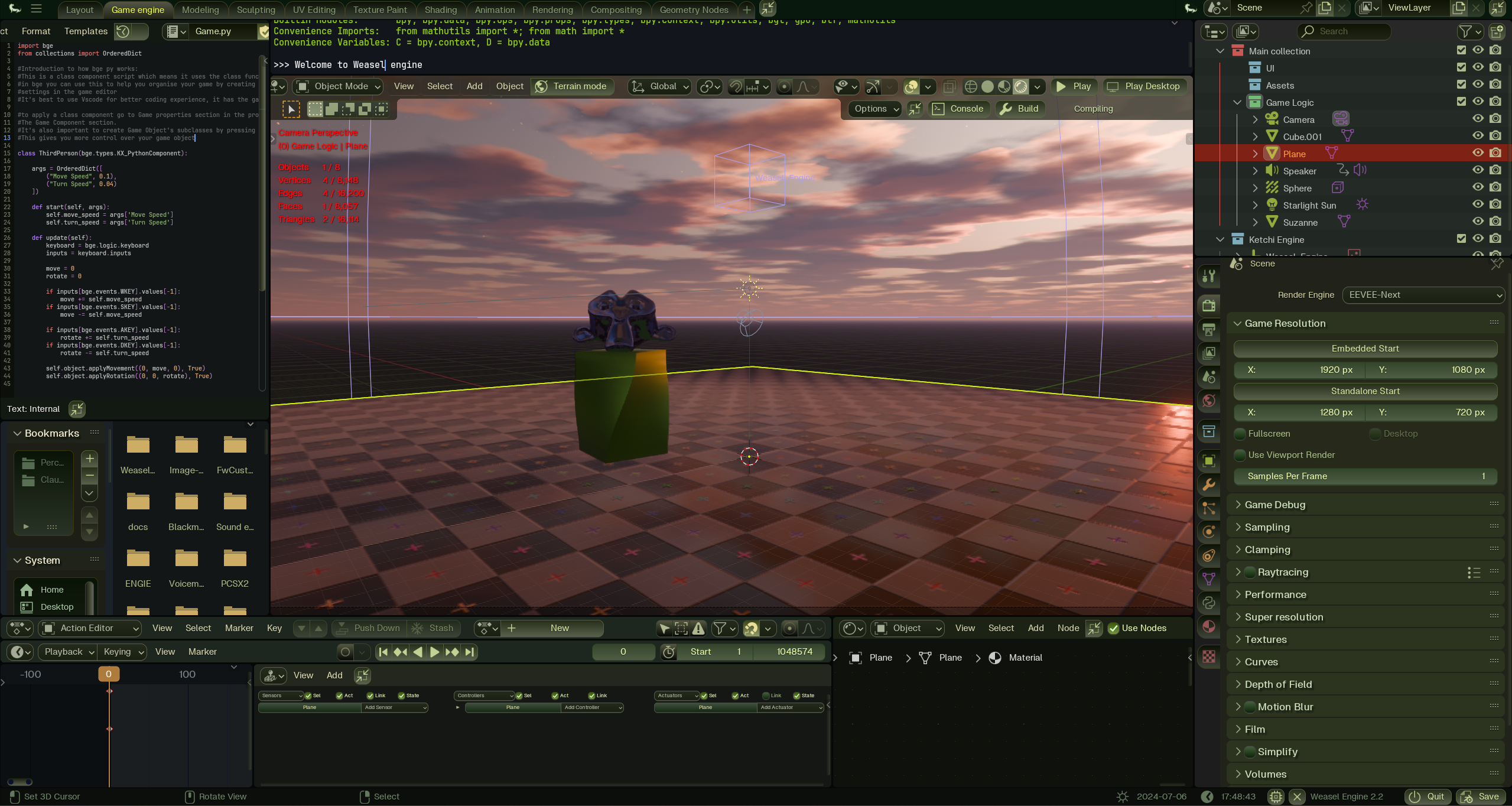Hide Starlight Sun in viewport

[x=1478, y=204]
